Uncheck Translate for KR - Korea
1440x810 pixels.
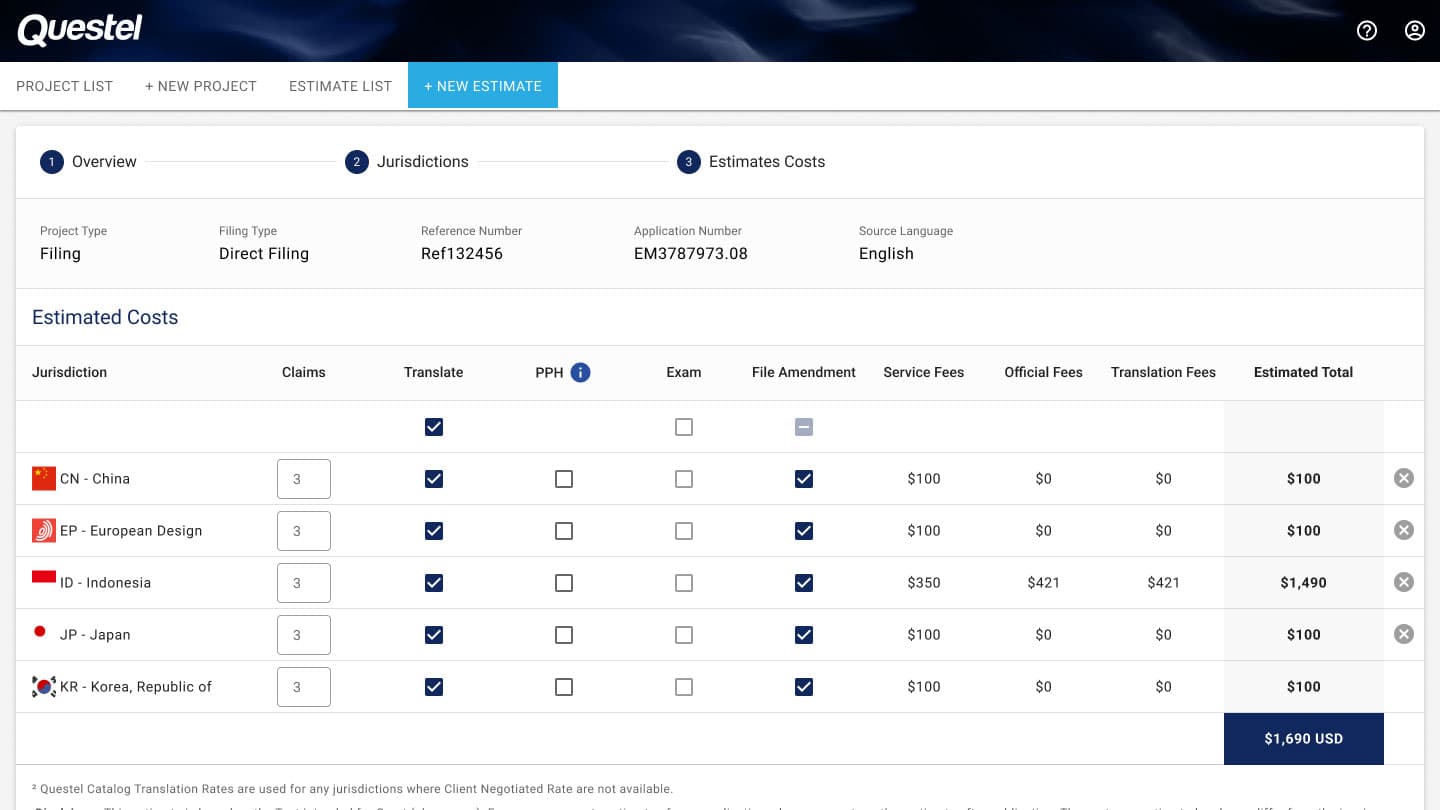(x=434, y=687)
